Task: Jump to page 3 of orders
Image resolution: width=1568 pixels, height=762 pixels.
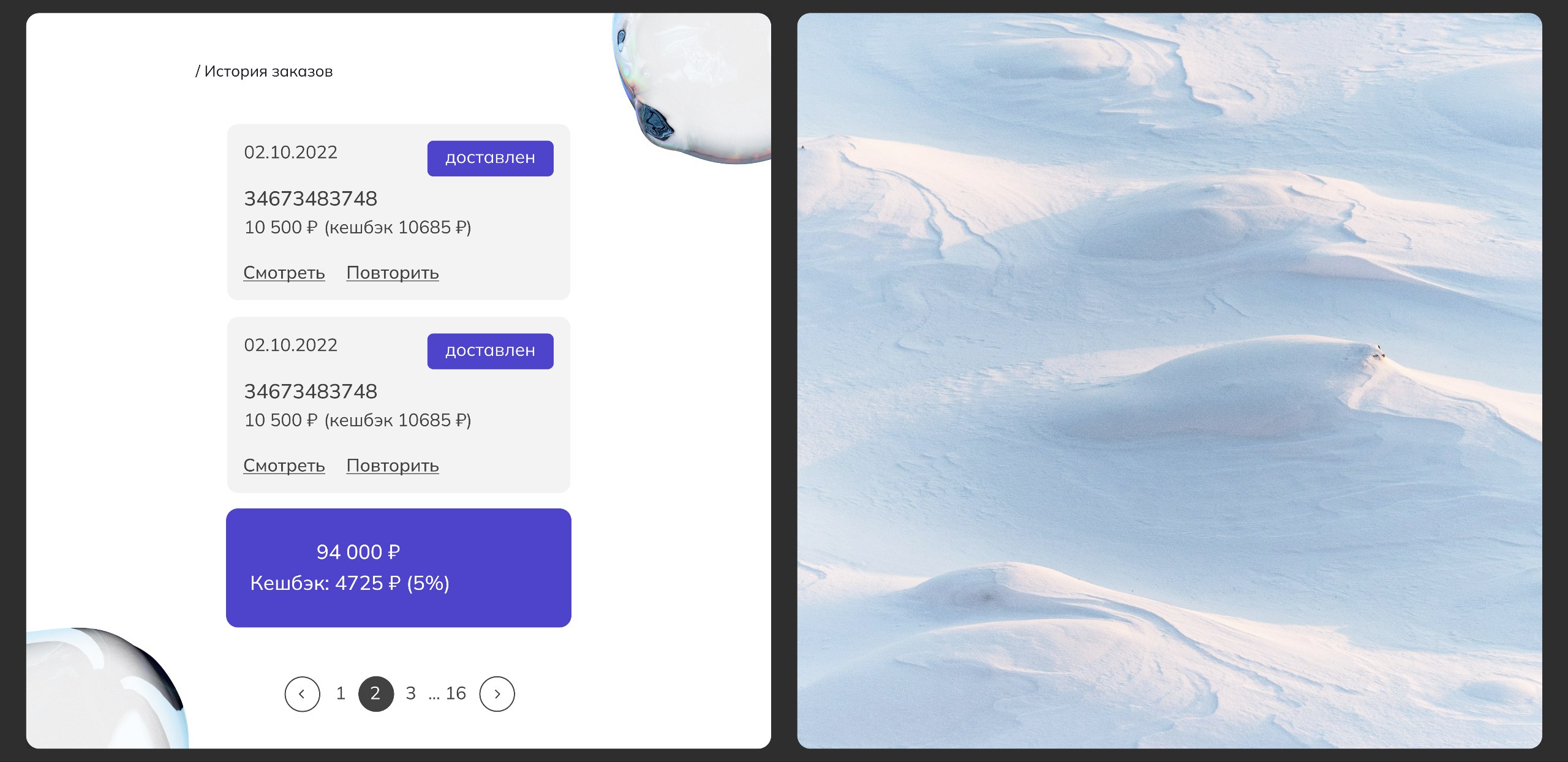Action: tap(410, 693)
